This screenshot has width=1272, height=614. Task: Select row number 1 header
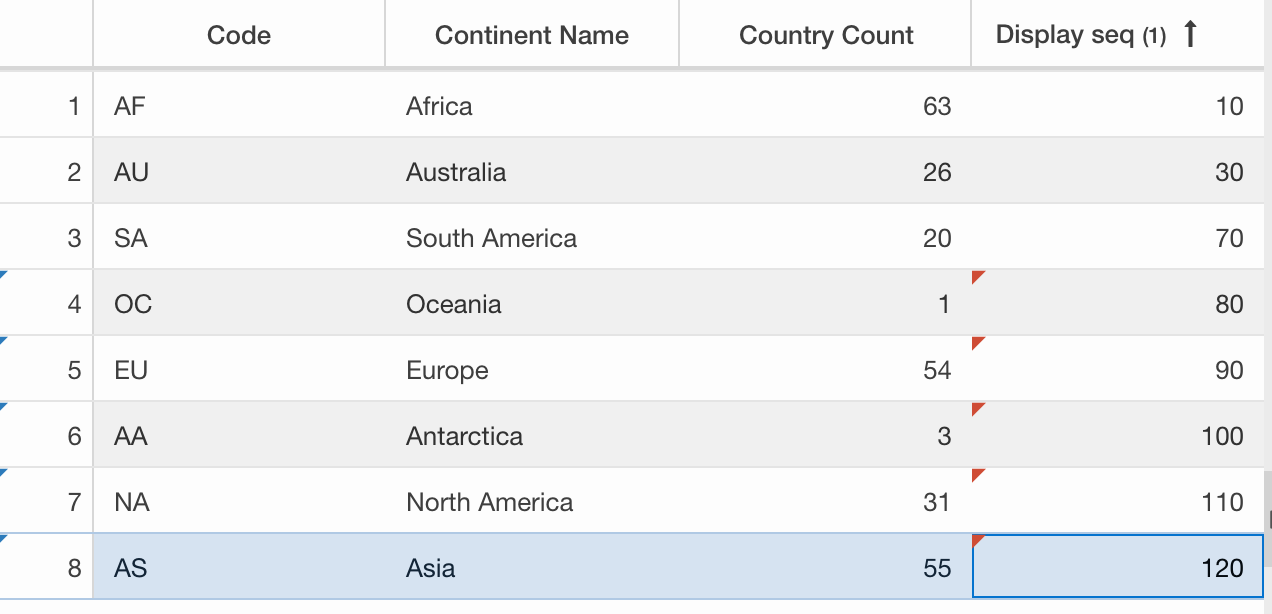46,105
